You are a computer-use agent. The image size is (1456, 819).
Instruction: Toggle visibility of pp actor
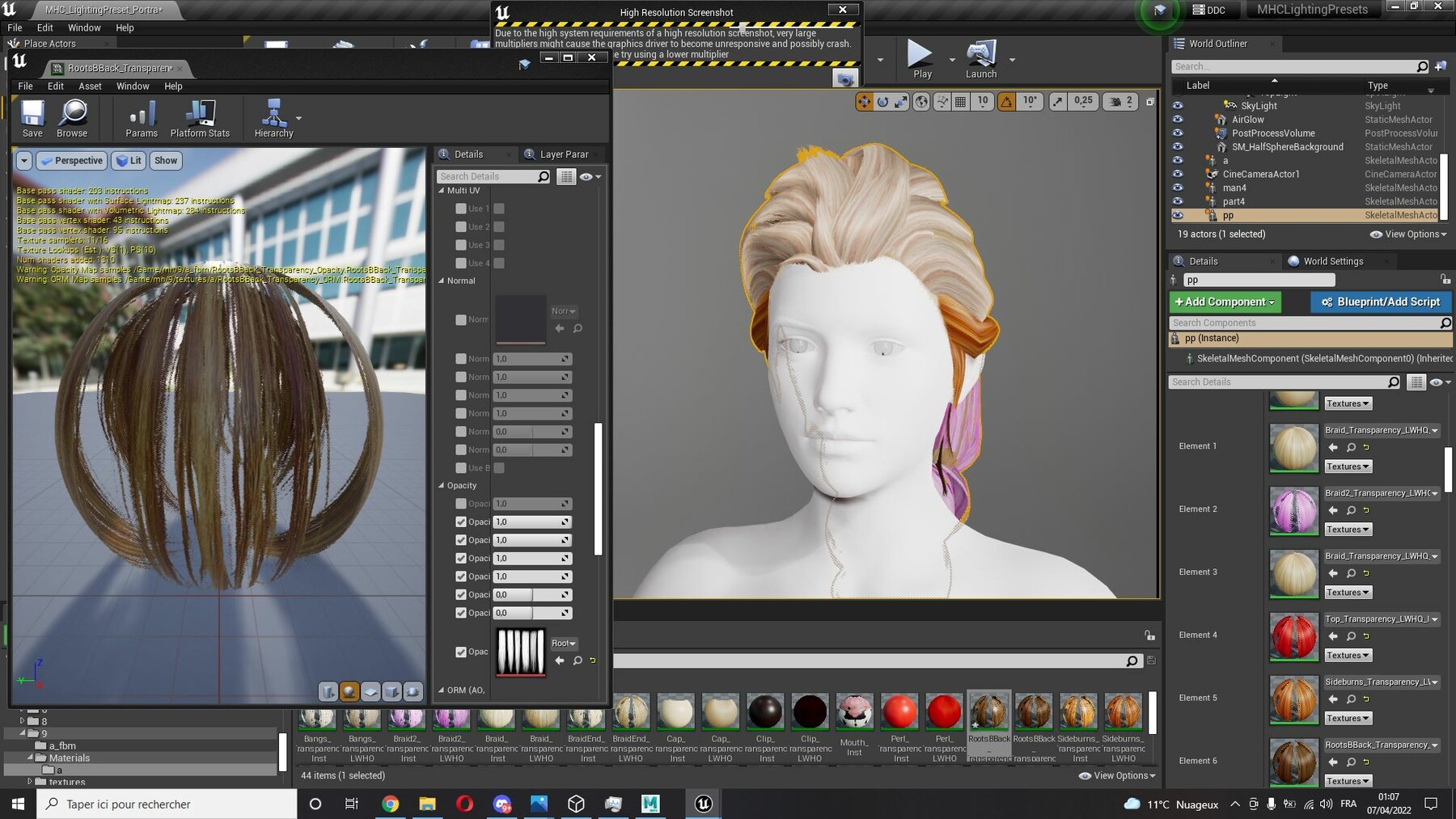click(1178, 215)
